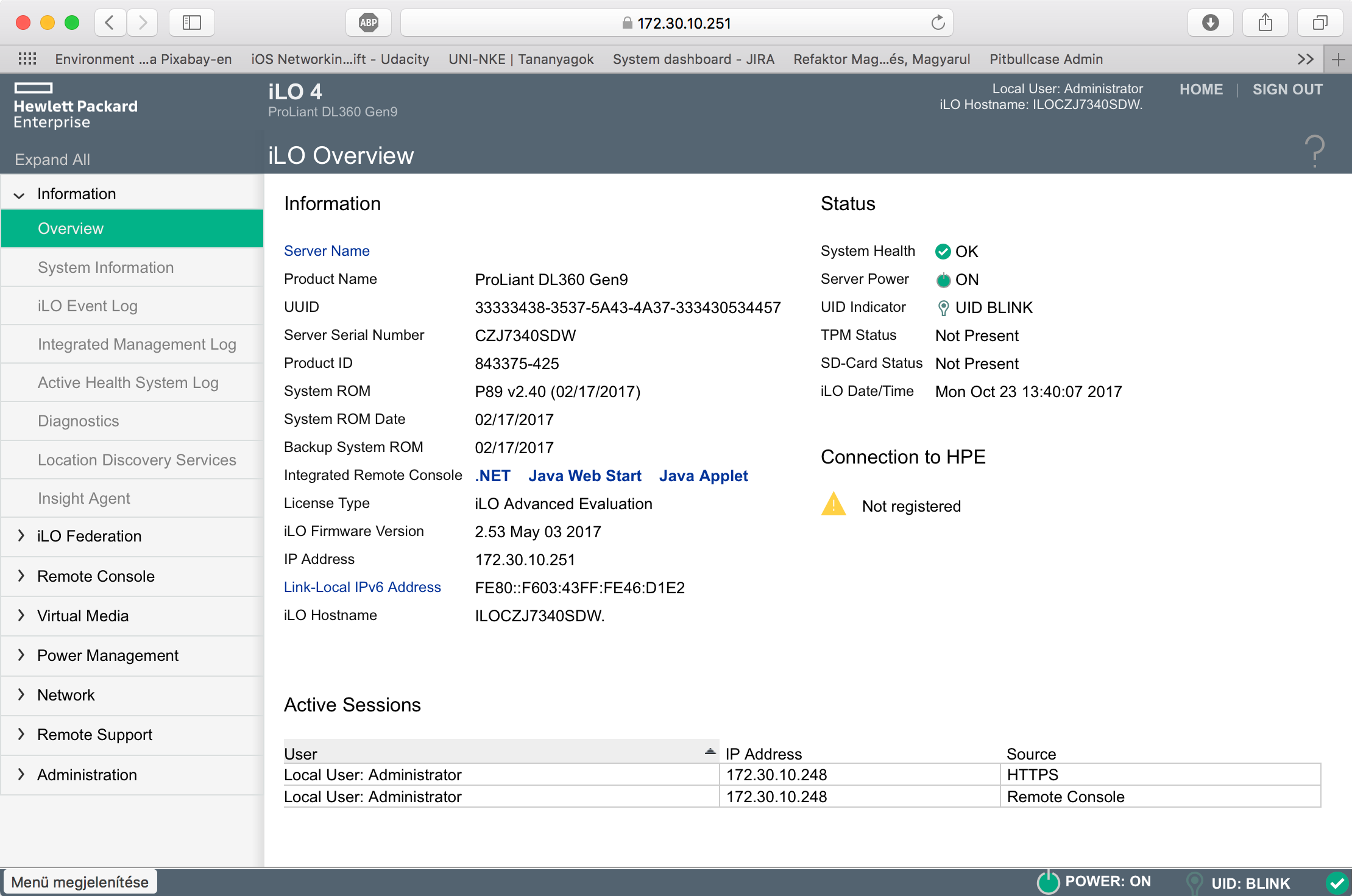Viewport: 1352px width, 896px height.
Task: Click Expand All in the sidebar
Action: pyautogui.click(x=52, y=160)
